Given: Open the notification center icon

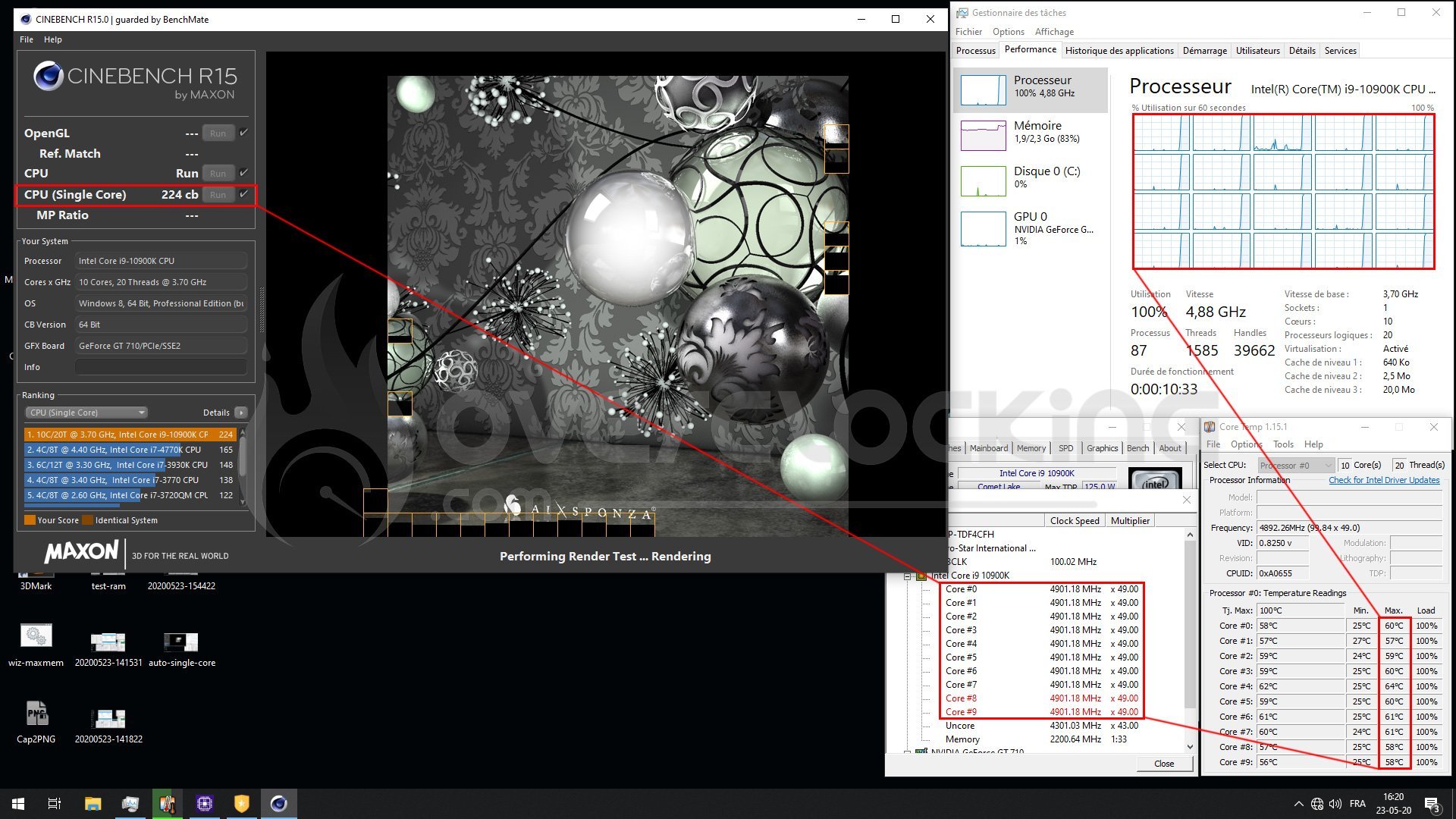Looking at the screenshot, I should click(x=1432, y=804).
